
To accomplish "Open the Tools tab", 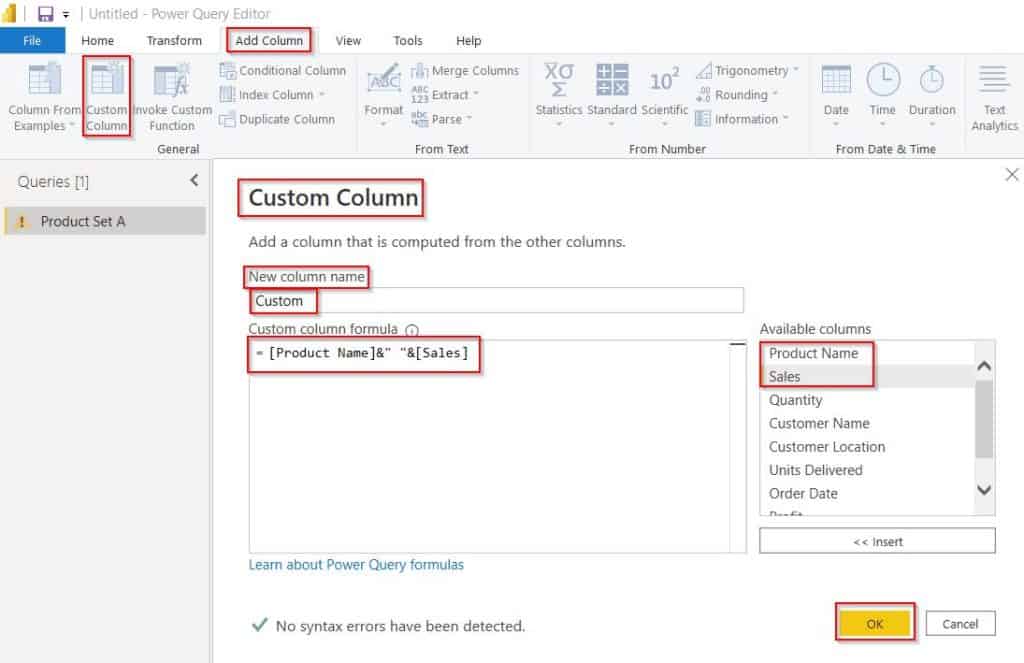I will 408,40.
